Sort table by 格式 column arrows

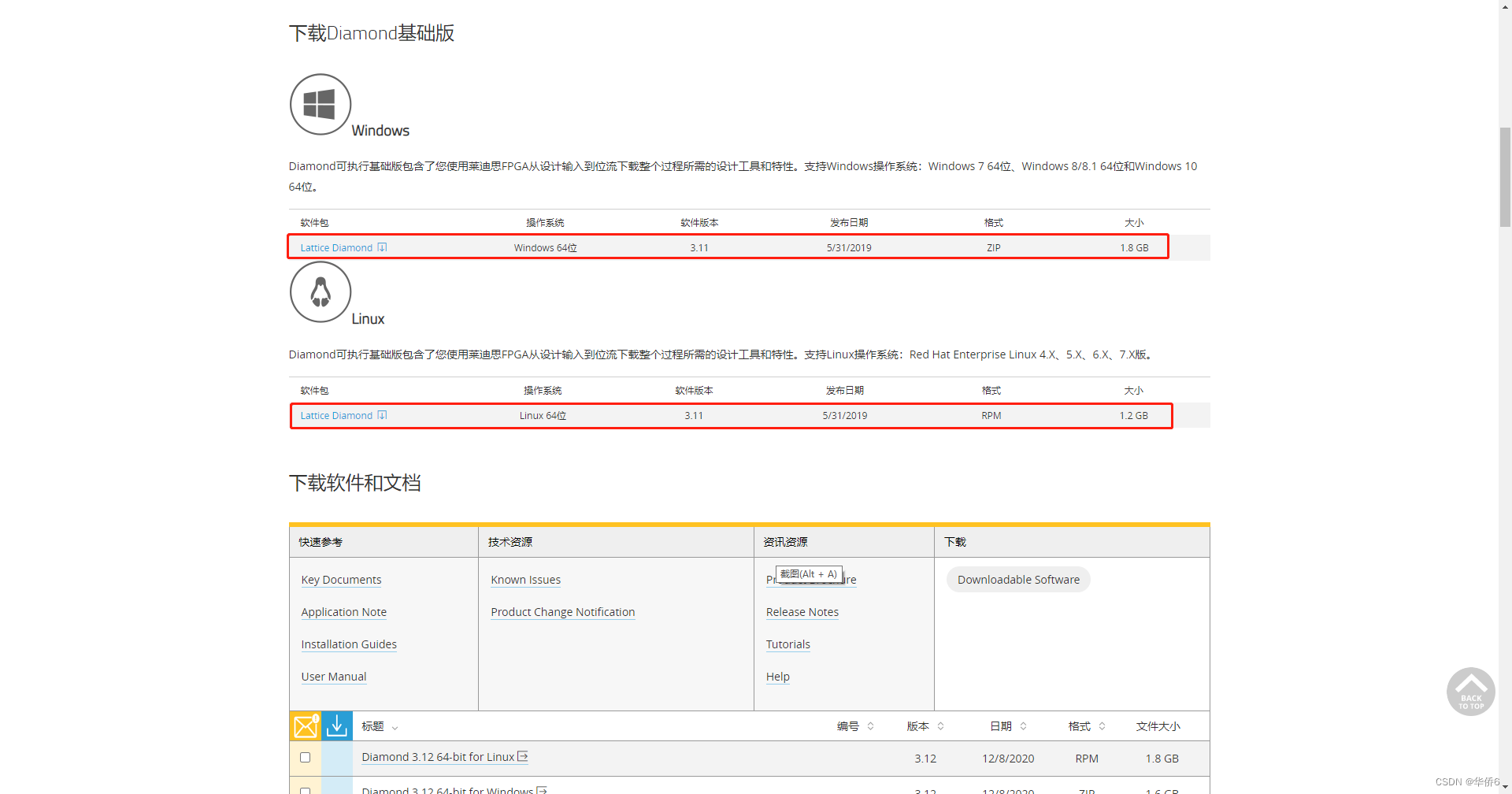(1102, 726)
